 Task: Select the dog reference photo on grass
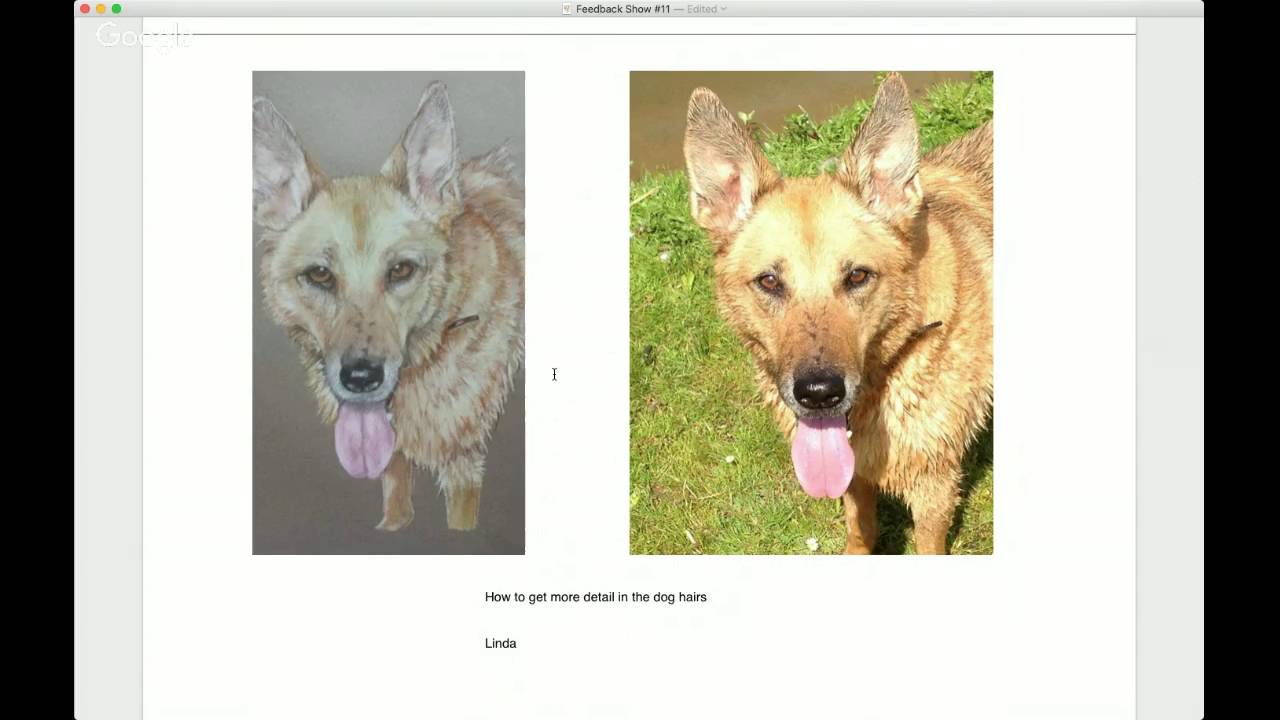click(811, 312)
